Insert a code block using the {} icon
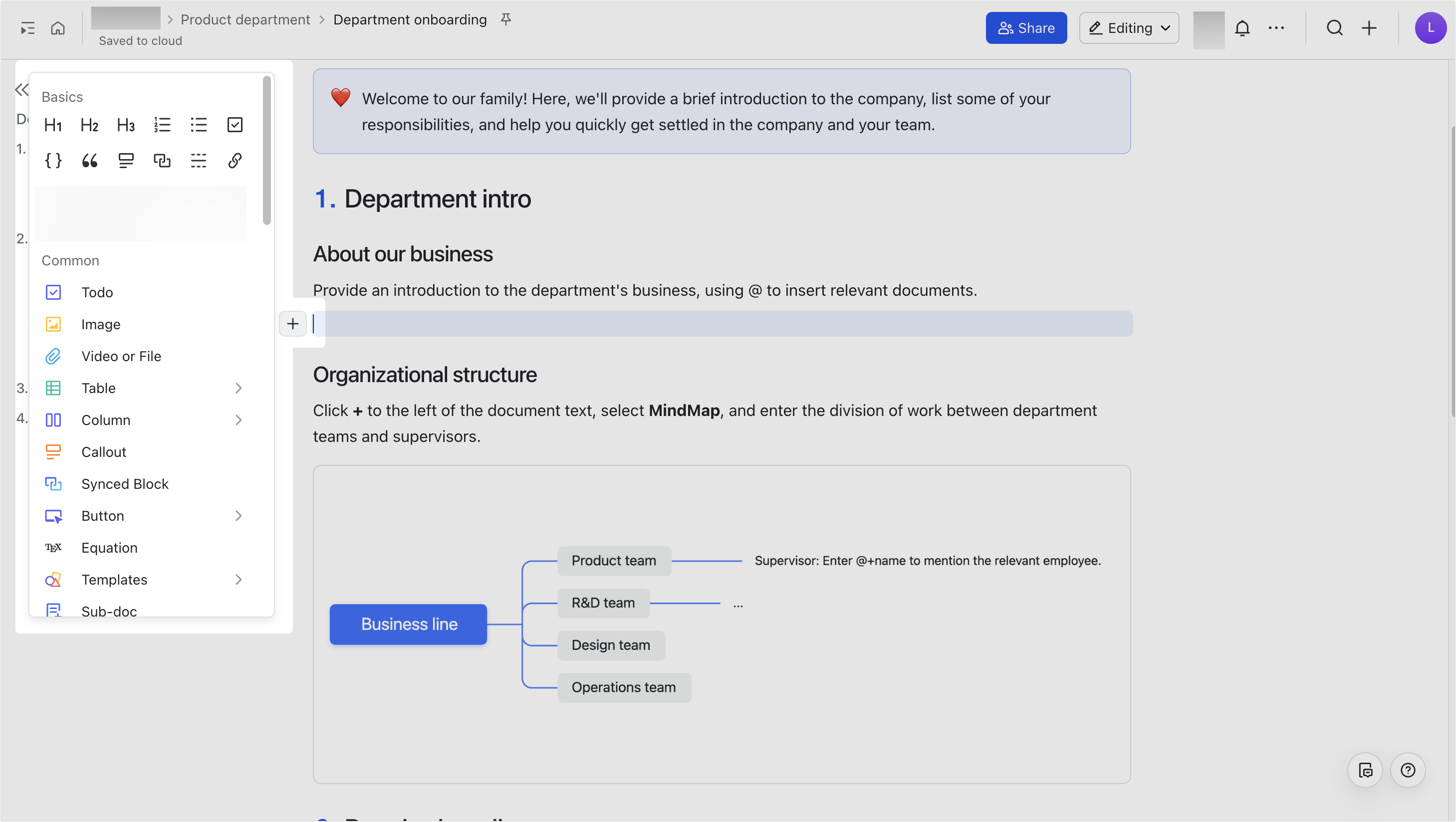The image size is (1456, 822). click(52, 160)
